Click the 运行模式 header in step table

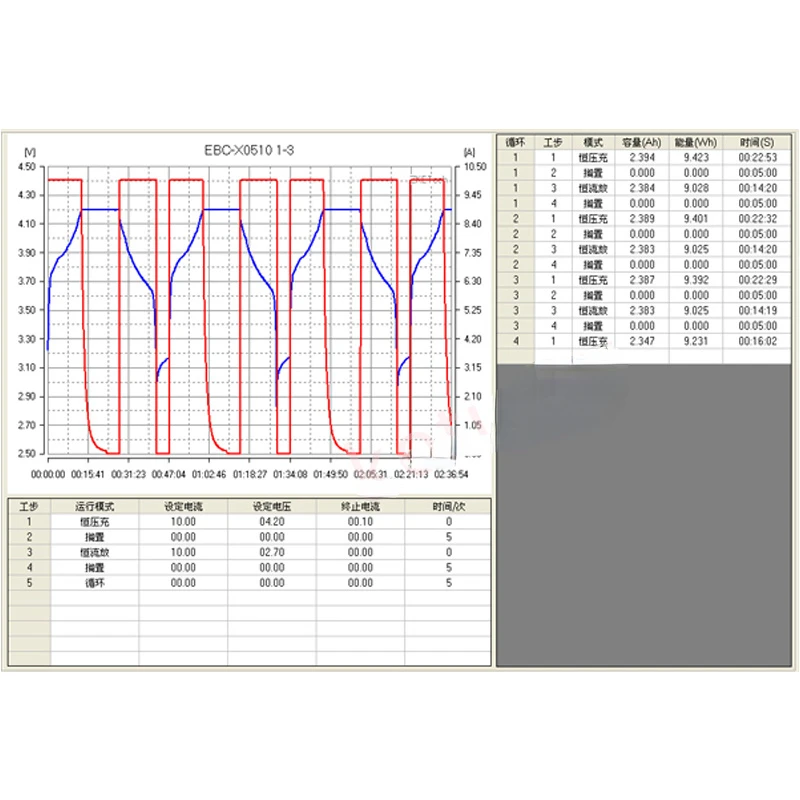94,507
